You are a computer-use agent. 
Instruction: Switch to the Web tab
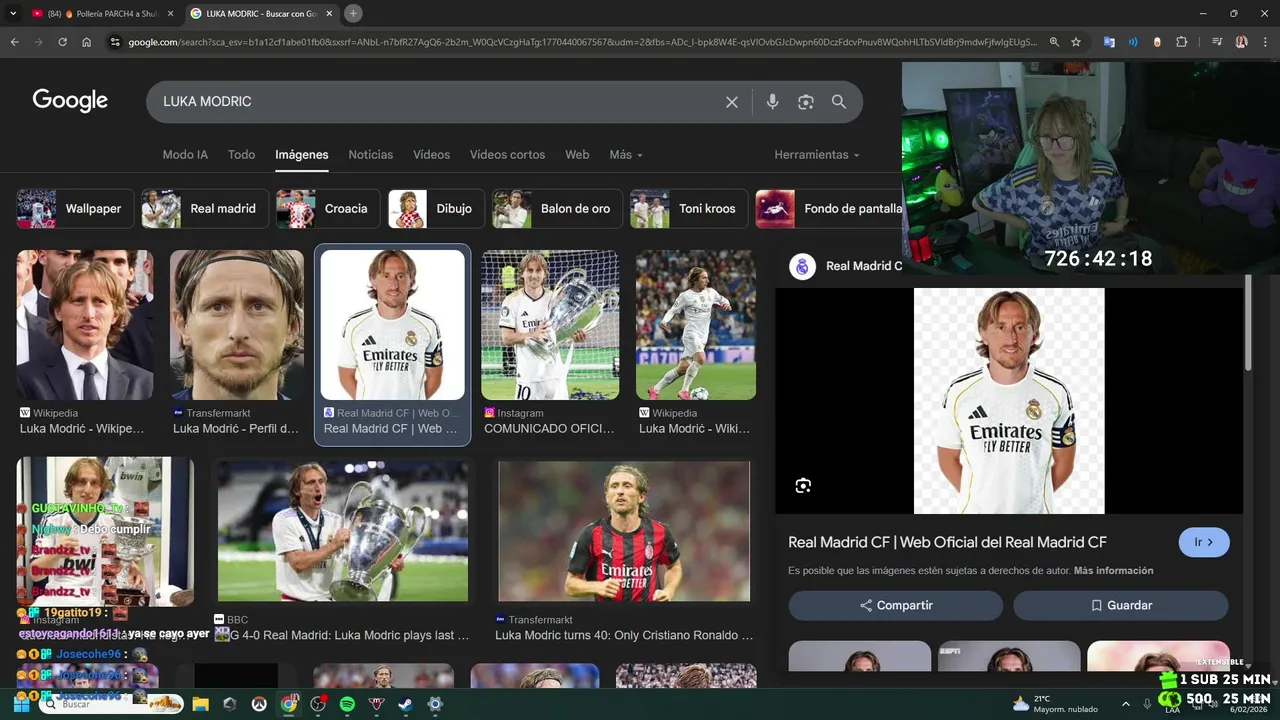[x=577, y=155]
